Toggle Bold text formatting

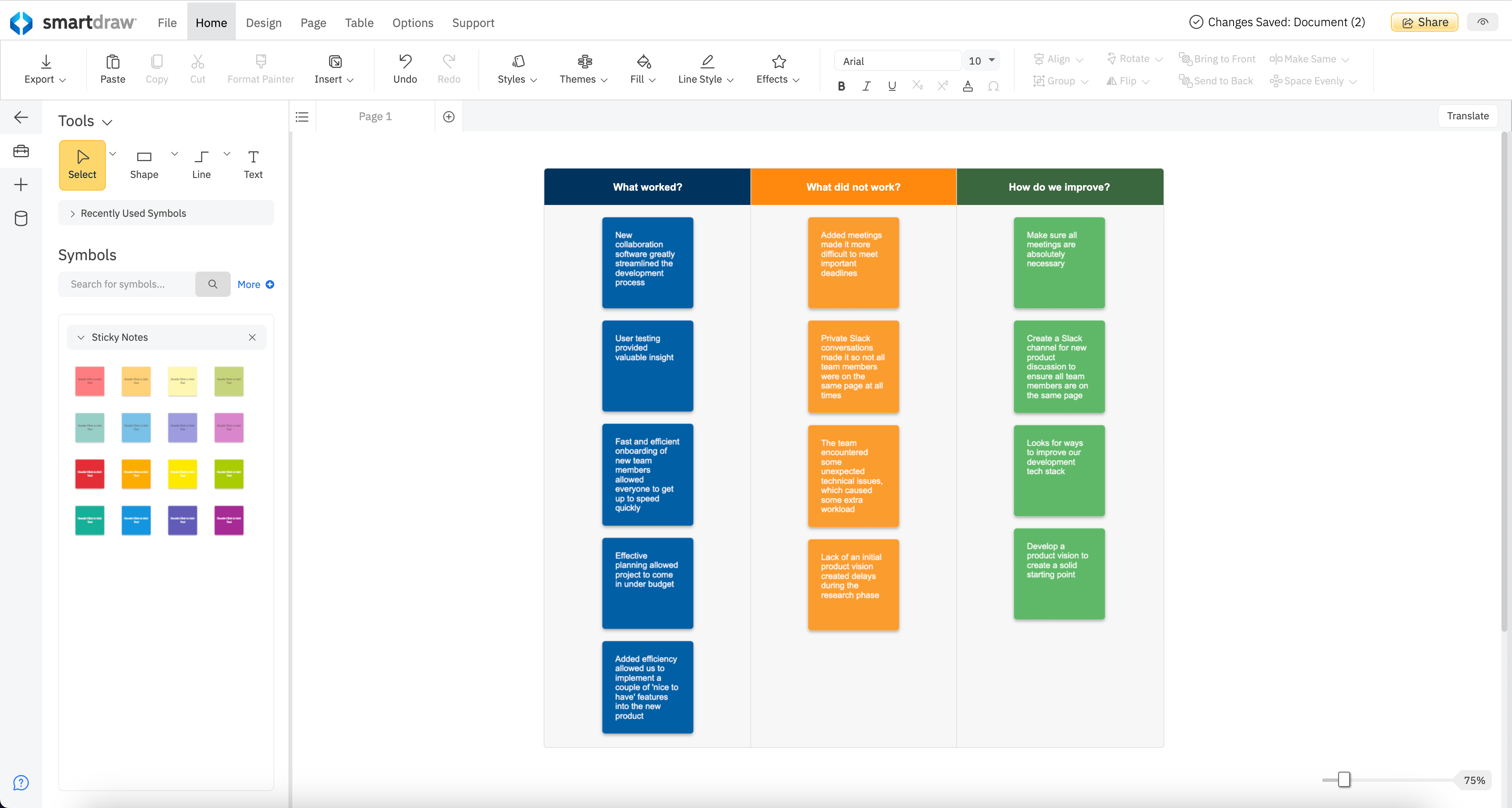pyautogui.click(x=841, y=86)
